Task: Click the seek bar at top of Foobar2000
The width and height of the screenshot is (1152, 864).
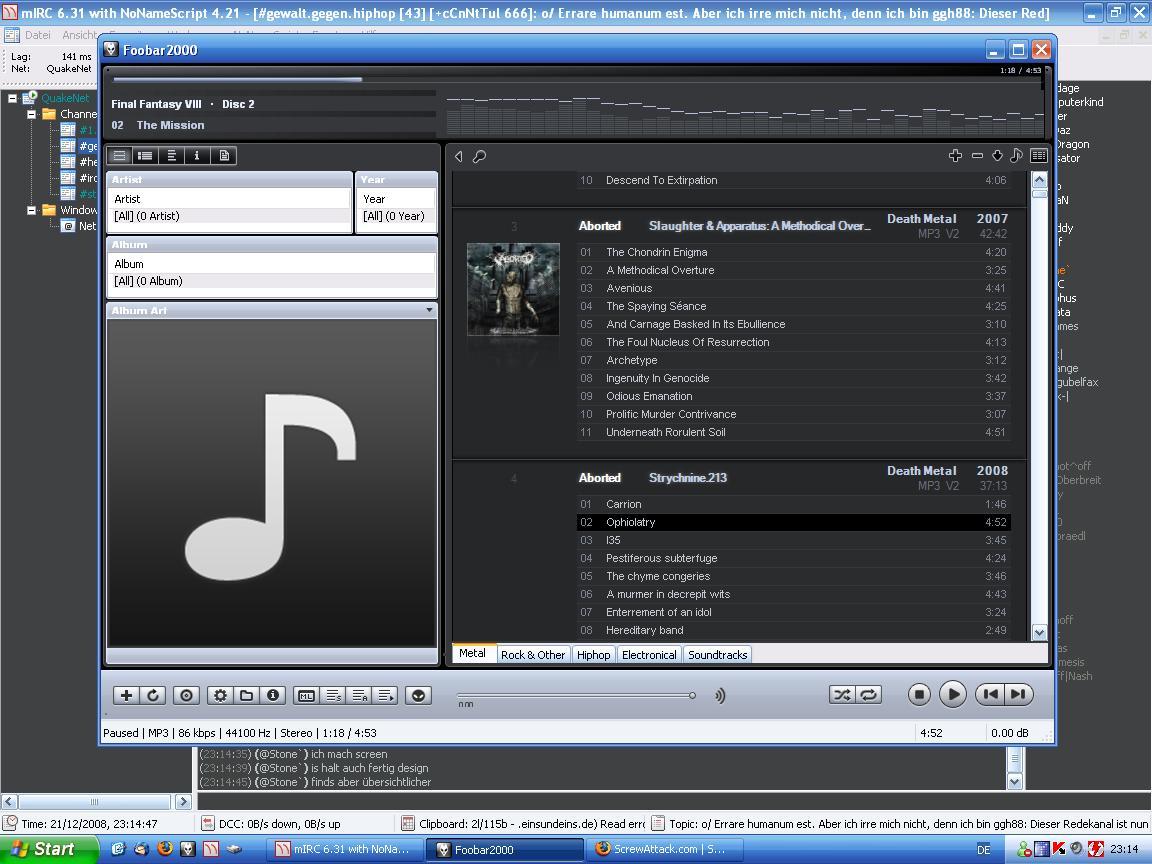Action: [x=577, y=79]
